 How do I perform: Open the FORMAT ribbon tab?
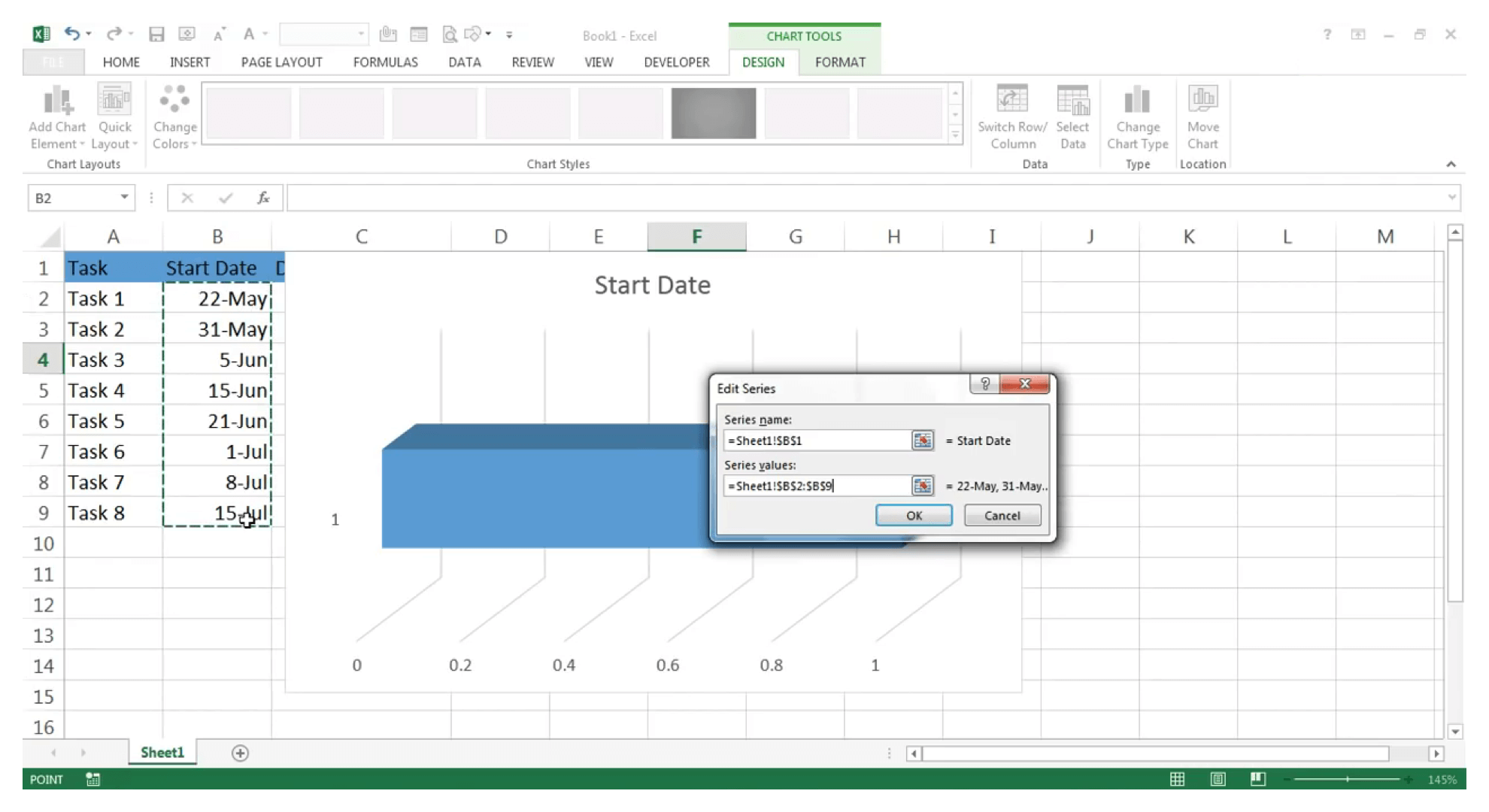click(x=840, y=62)
